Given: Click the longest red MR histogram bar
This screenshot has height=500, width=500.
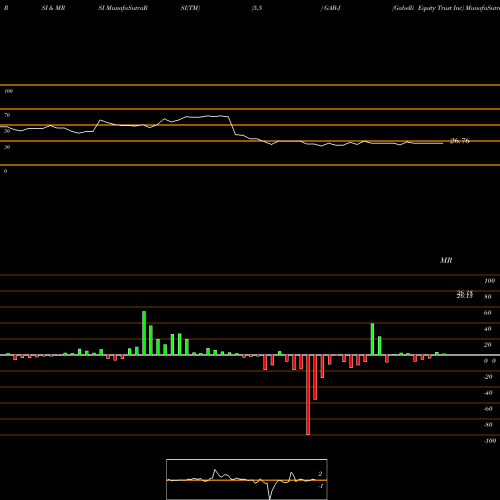Looking at the screenshot, I should pos(308,395).
